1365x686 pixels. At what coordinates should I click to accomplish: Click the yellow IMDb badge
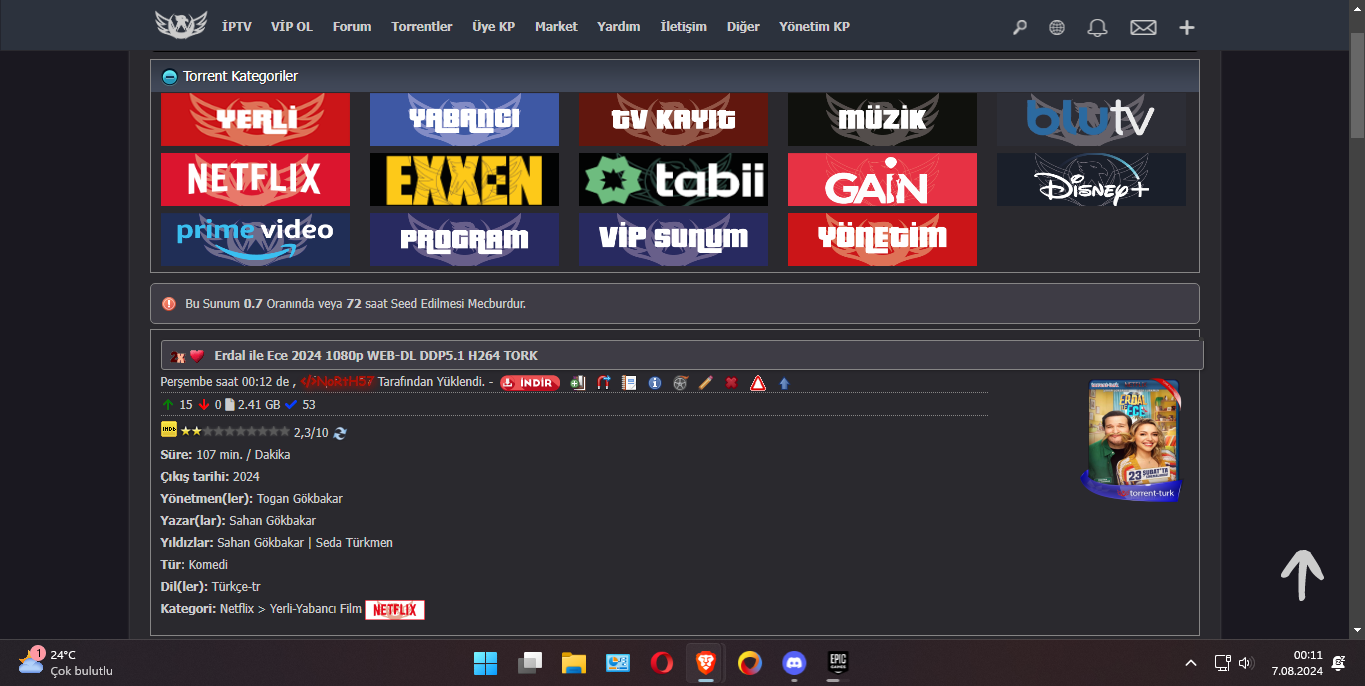click(169, 430)
